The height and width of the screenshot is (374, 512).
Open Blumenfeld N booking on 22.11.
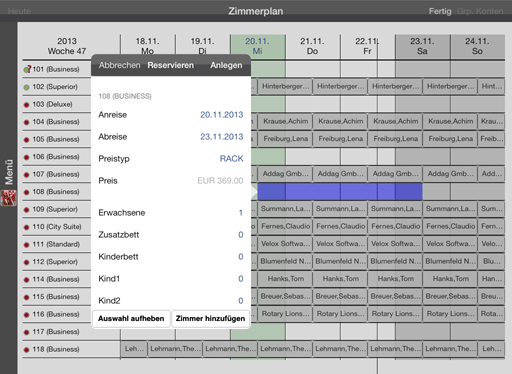point(395,261)
